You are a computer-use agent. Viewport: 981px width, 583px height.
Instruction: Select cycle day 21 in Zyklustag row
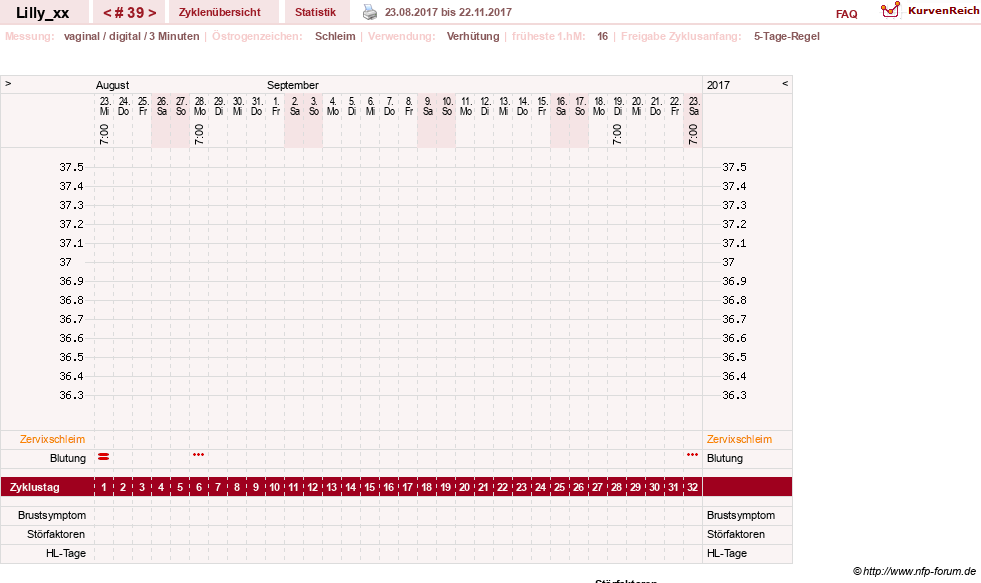coord(483,487)
